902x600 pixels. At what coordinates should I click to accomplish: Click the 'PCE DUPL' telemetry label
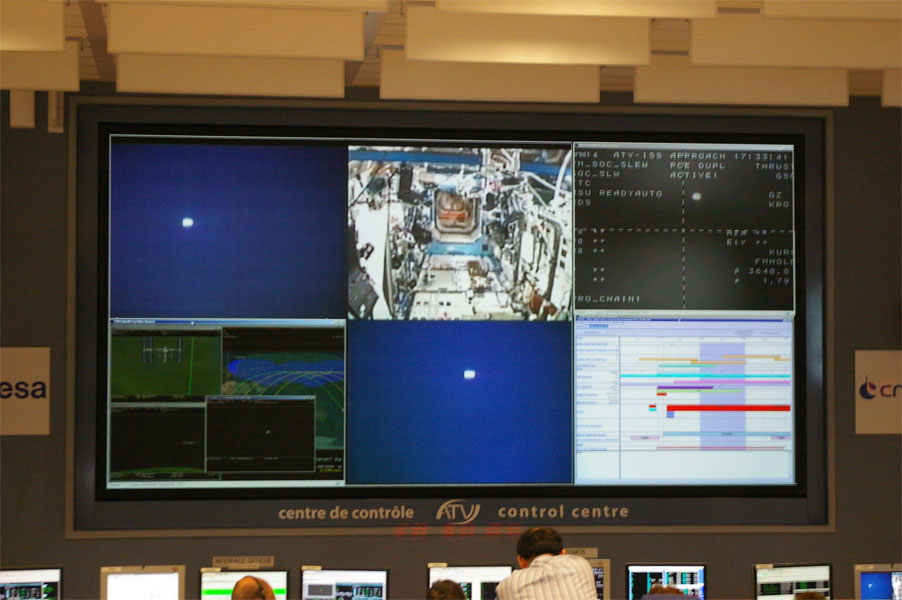point(697,166)
